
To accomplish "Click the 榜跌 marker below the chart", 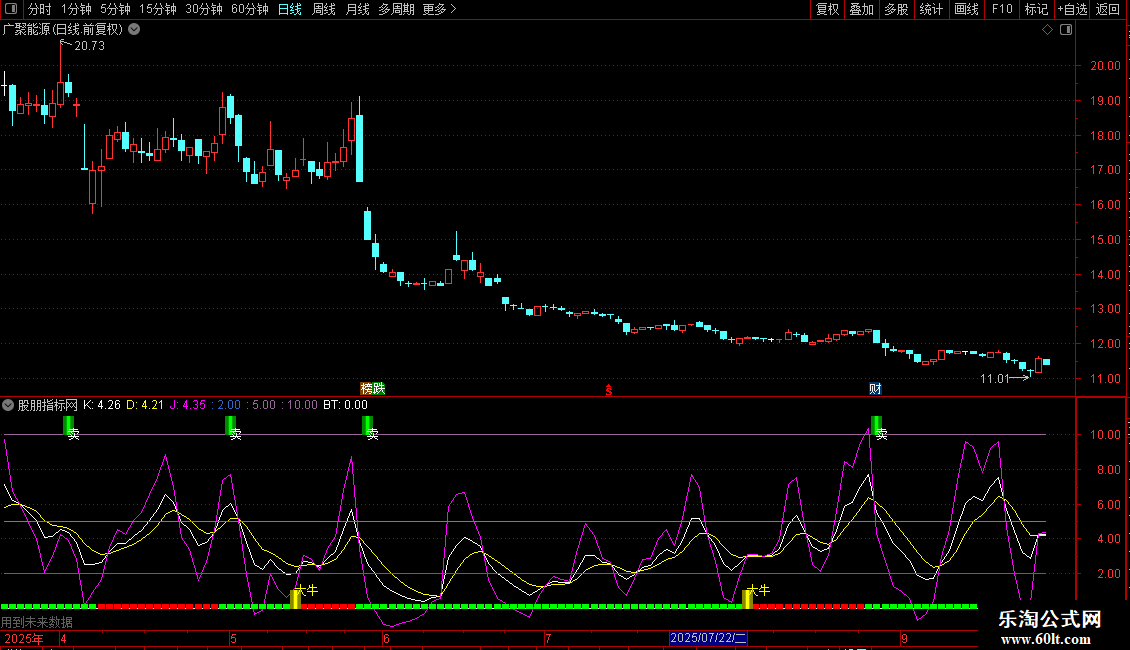I will (x=372, y=388).
